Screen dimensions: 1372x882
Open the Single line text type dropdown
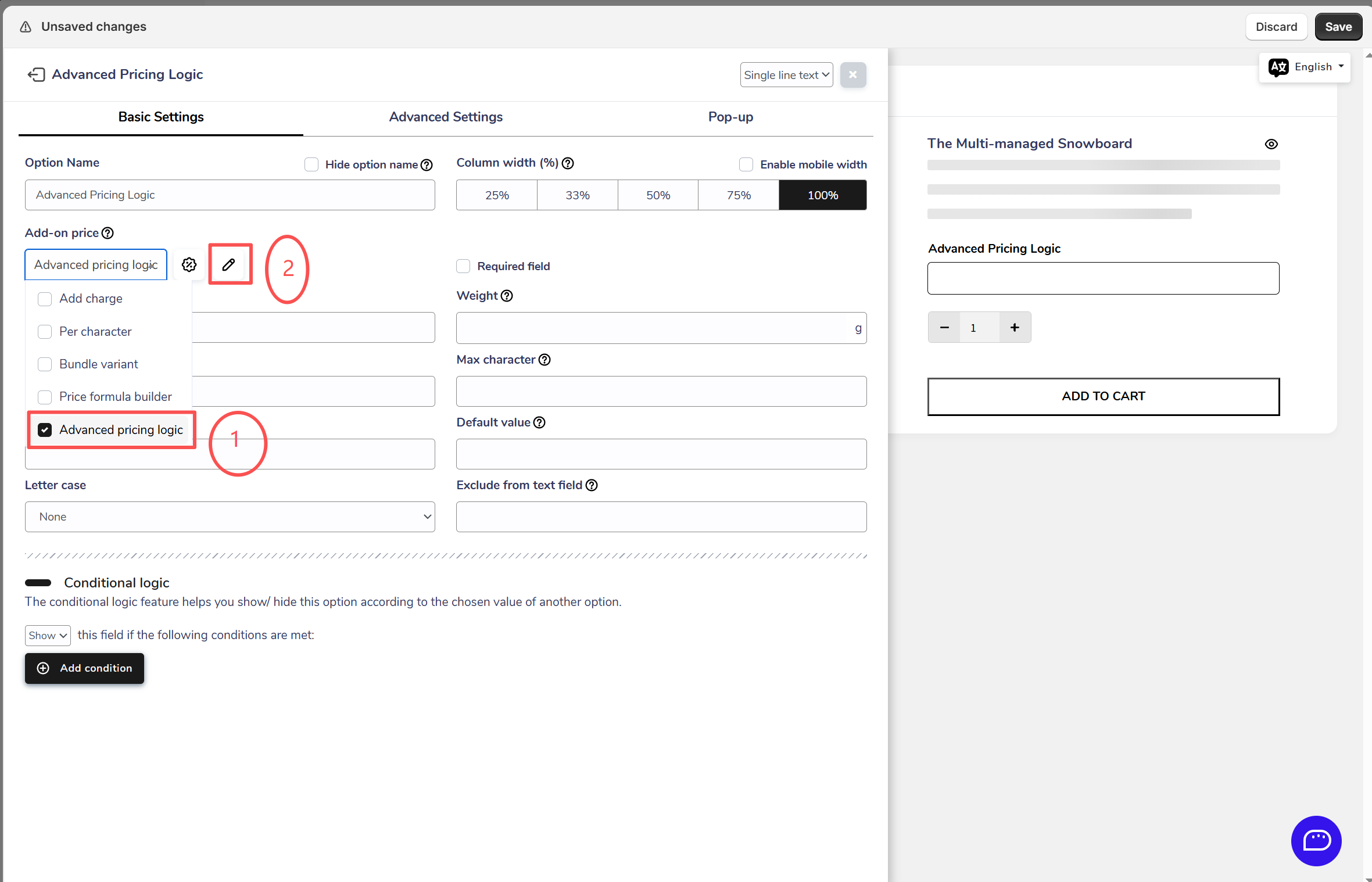pyautogui.click(x=786, y=75)
